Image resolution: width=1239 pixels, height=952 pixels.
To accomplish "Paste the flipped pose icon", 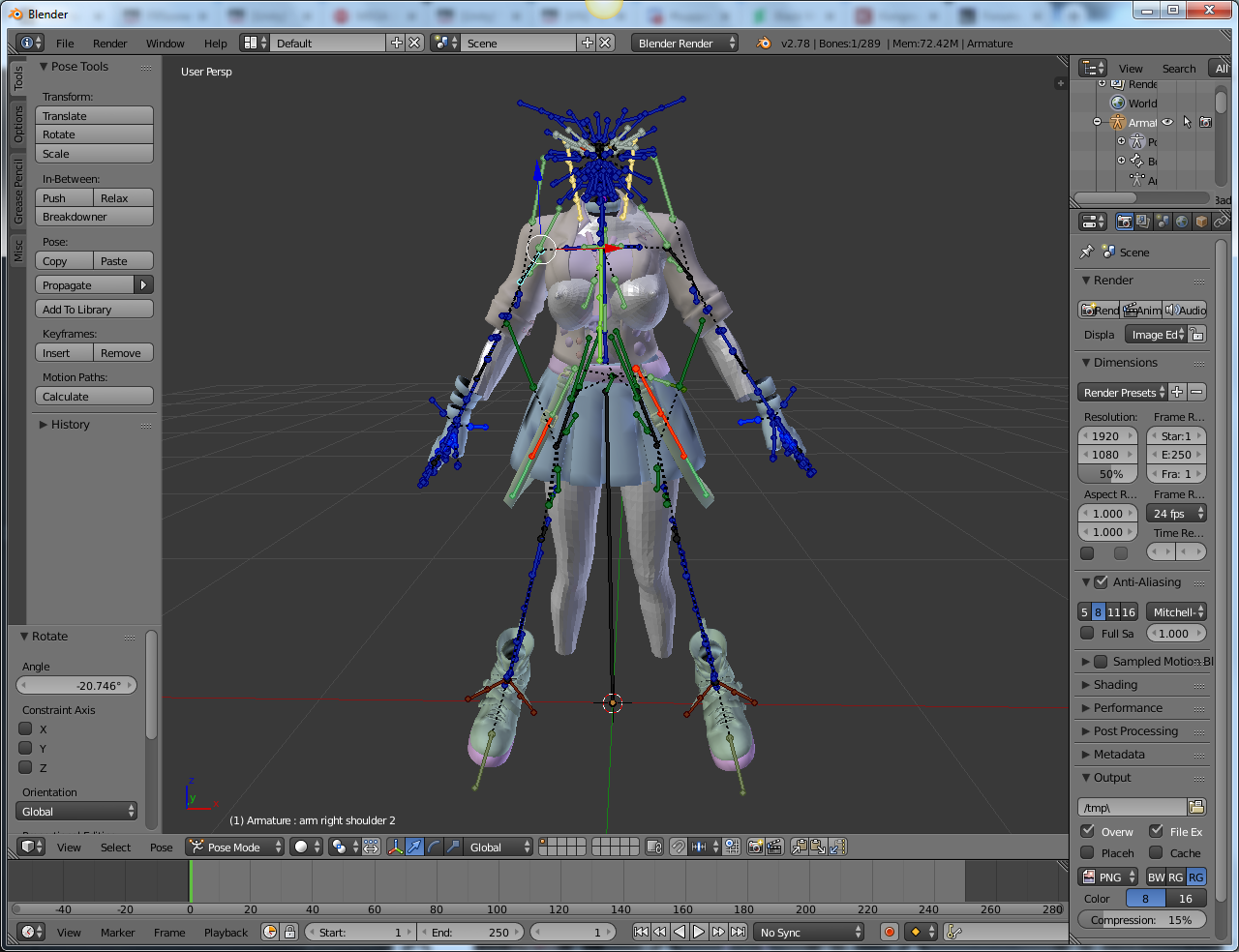I will point(837,847).
